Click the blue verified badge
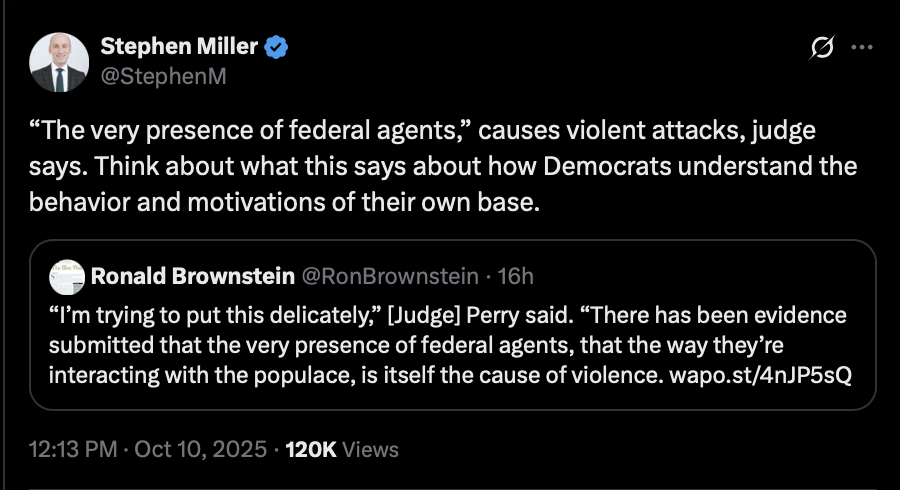900x490 pixels. [x=277, y=48]
